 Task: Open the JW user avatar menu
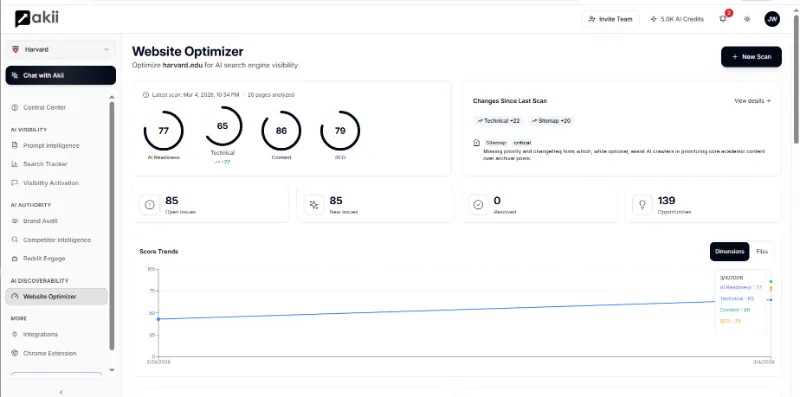[772, 19]
